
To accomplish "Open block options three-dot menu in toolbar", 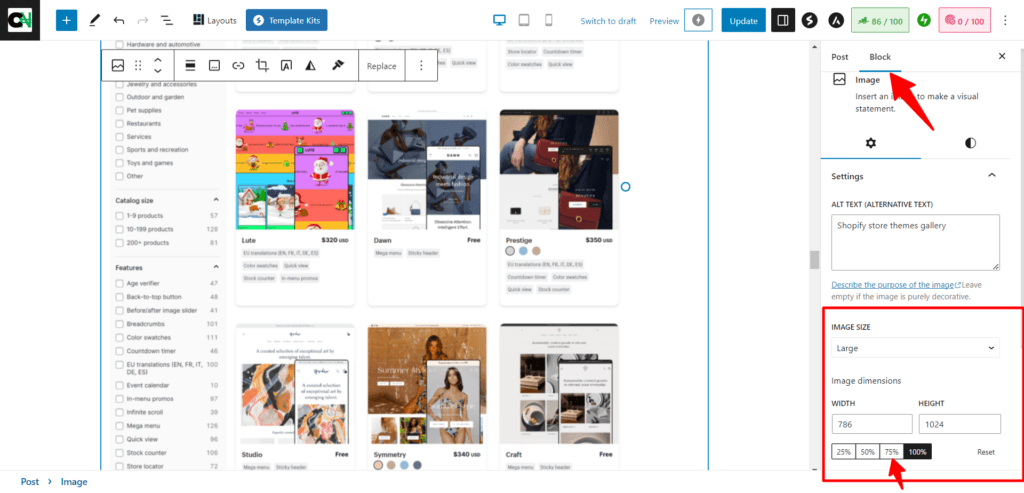I will pyautogui.click(x=421, y=65).
